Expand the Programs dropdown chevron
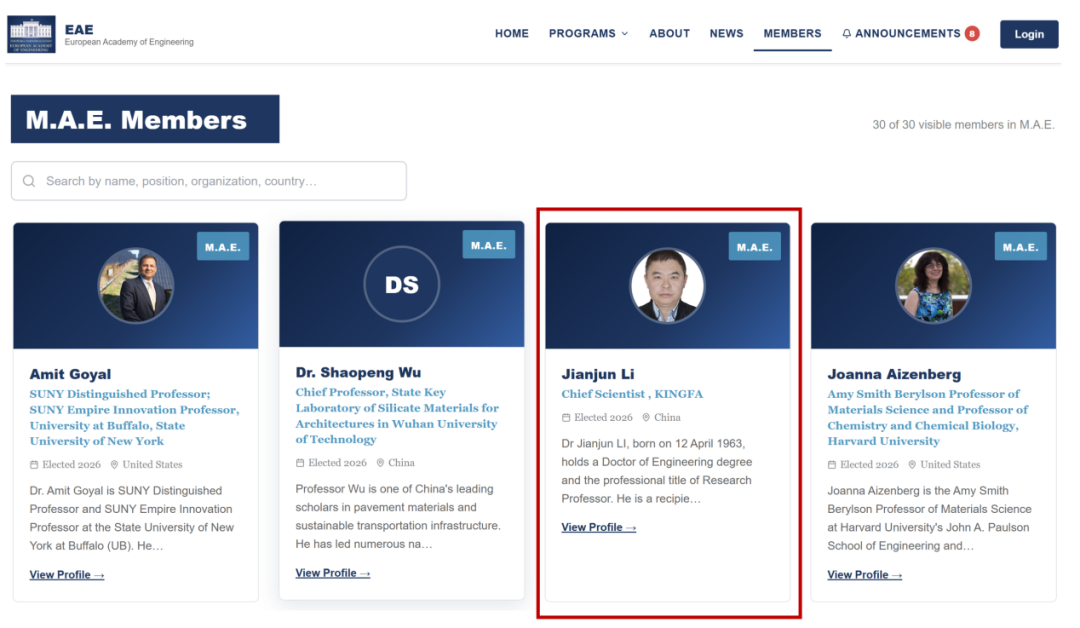Image resolution: width=1080 pixels, height=628 pixels. [625, 34]
